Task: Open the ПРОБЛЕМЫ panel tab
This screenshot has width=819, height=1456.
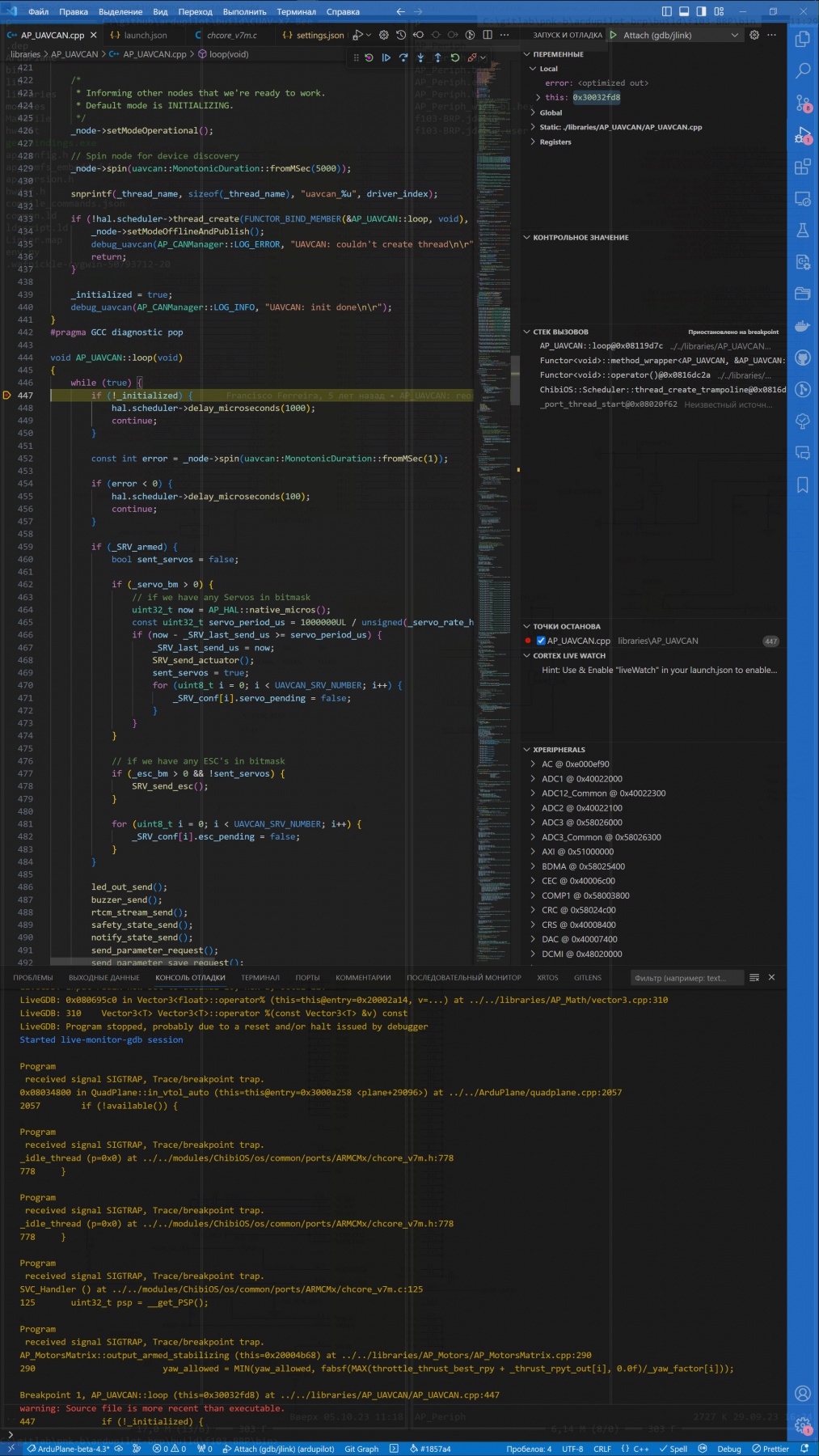Action: [x=33, y=977]
